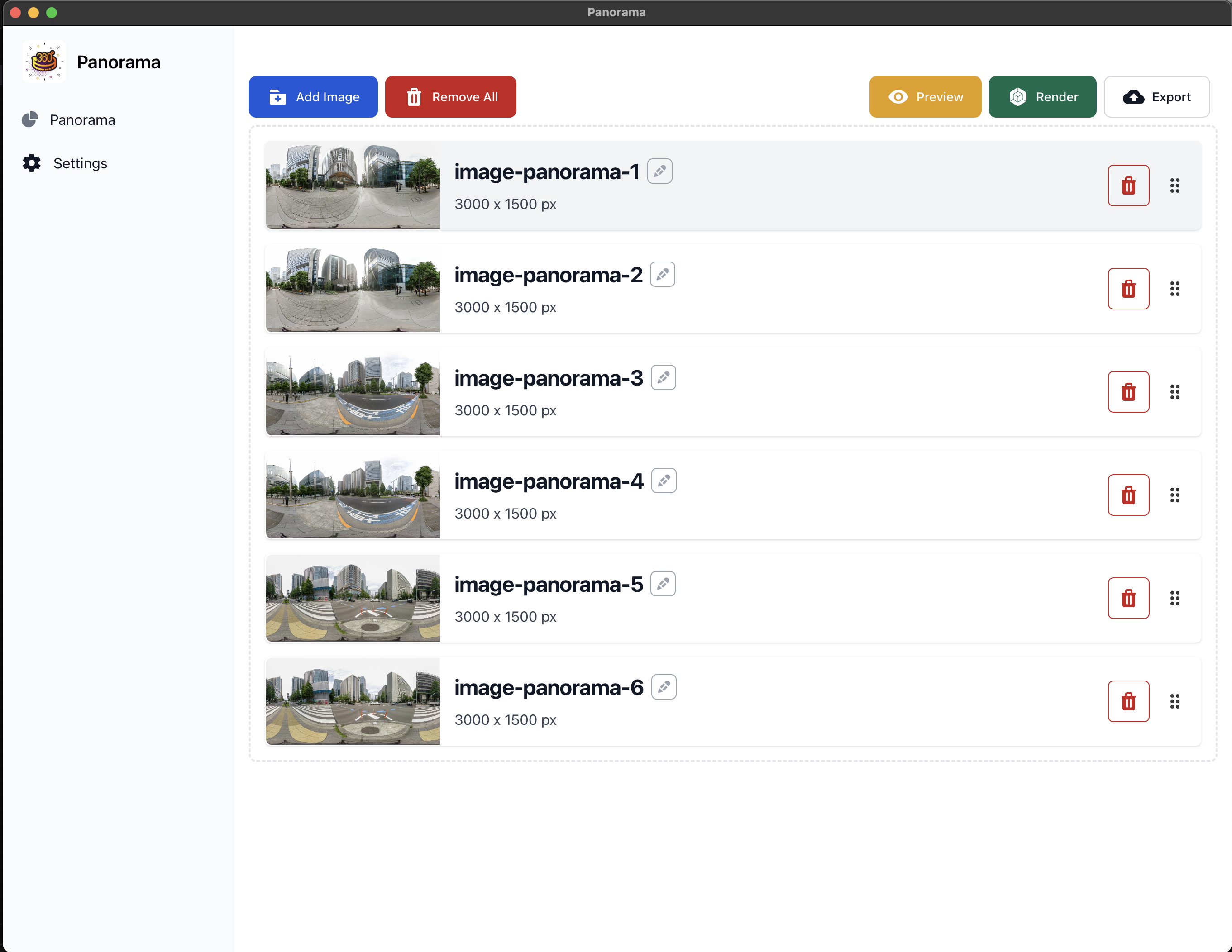Edit the name of image-panorama-6
Viewport: 1232px width, 952px height.
(x=664, y=687)
